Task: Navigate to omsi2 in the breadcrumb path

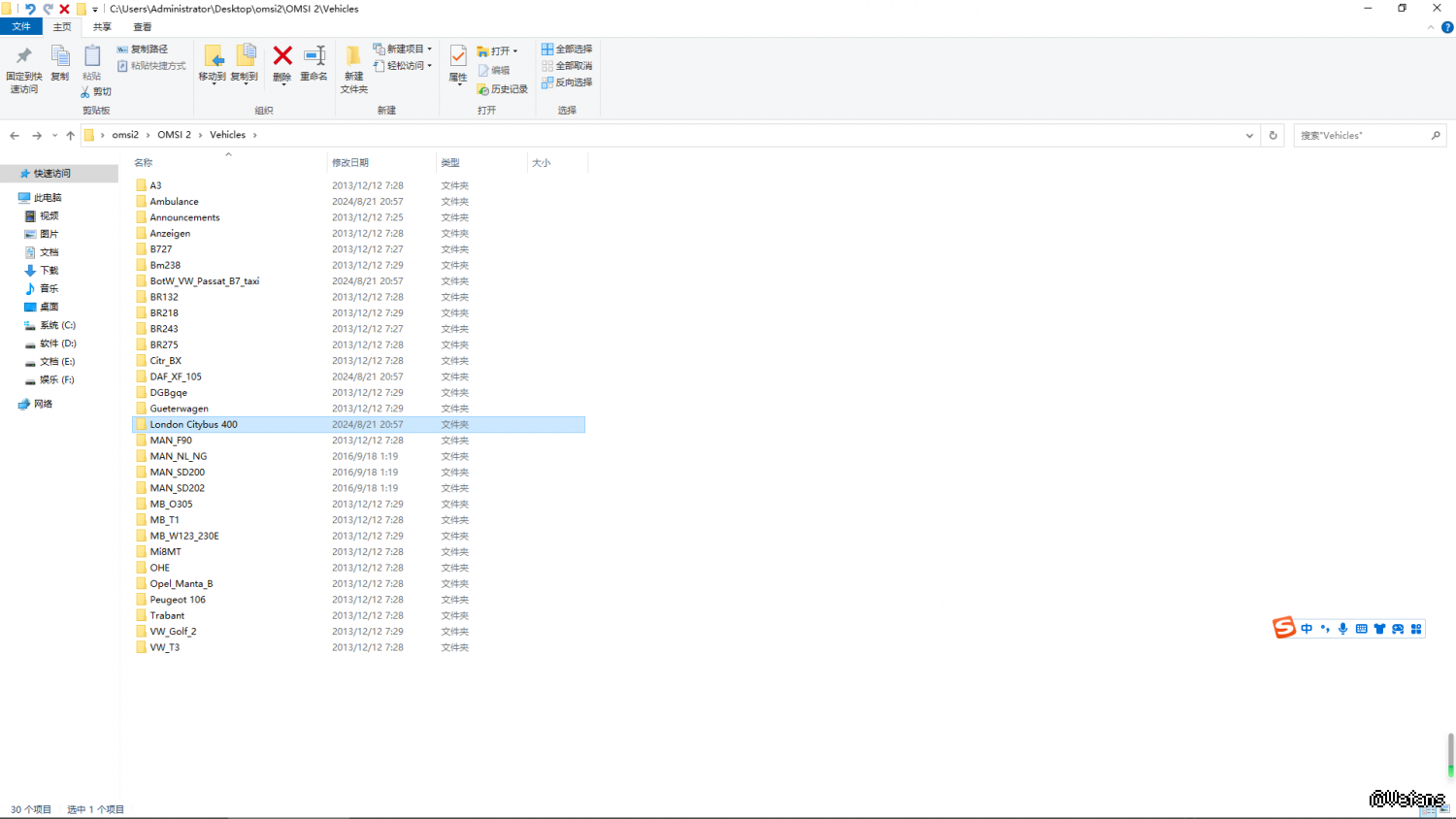Action: point(125,135)
